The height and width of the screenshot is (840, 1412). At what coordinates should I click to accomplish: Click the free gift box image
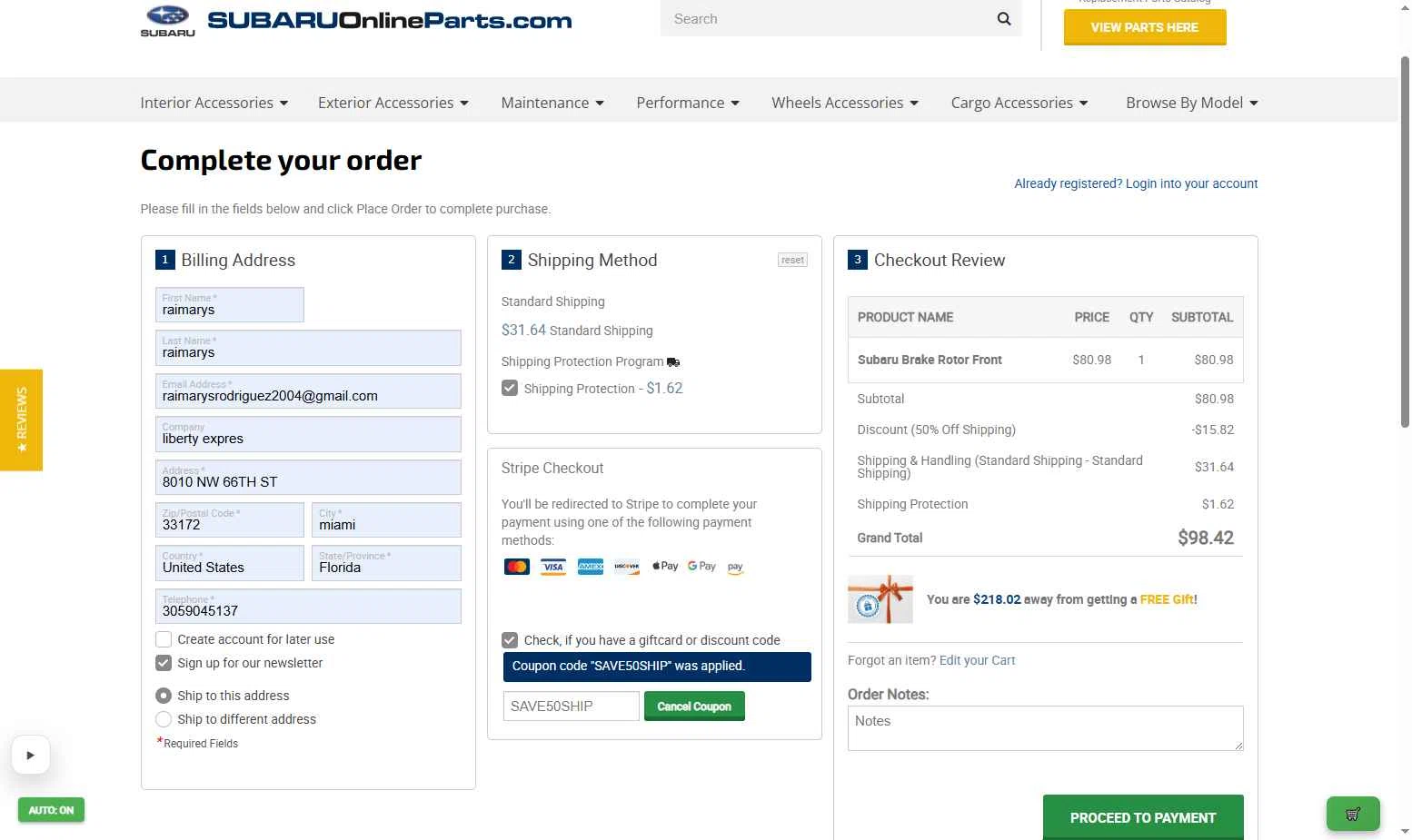(880, 599)
